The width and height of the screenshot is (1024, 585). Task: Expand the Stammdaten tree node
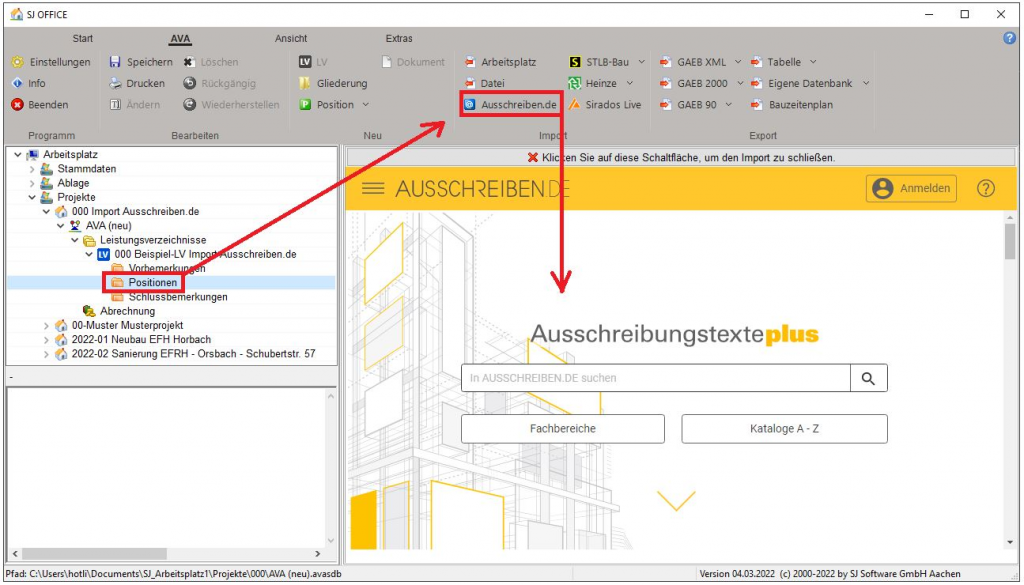coord(32,169)
